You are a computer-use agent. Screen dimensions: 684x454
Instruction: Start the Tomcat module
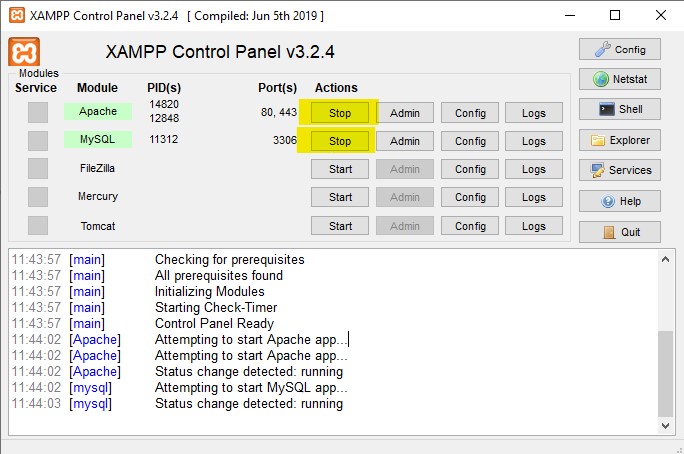[x=340, y=226]
